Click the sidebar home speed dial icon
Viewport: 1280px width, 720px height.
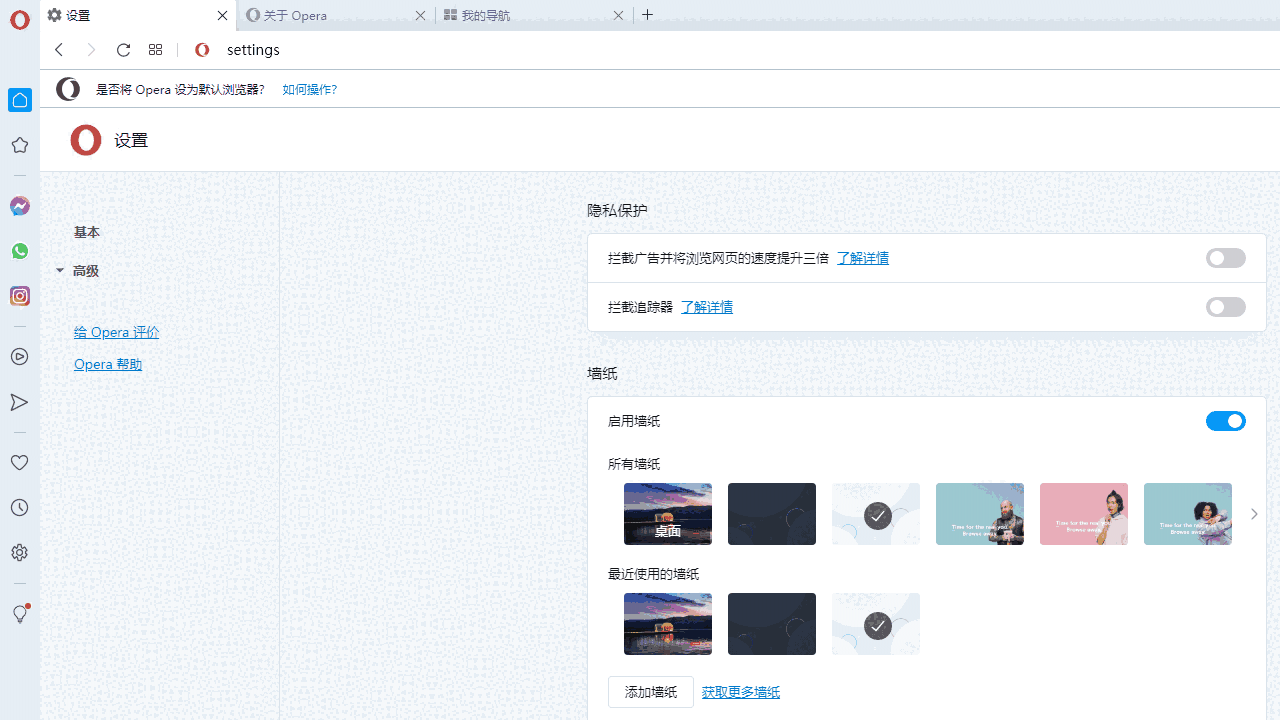pos(19,99)
